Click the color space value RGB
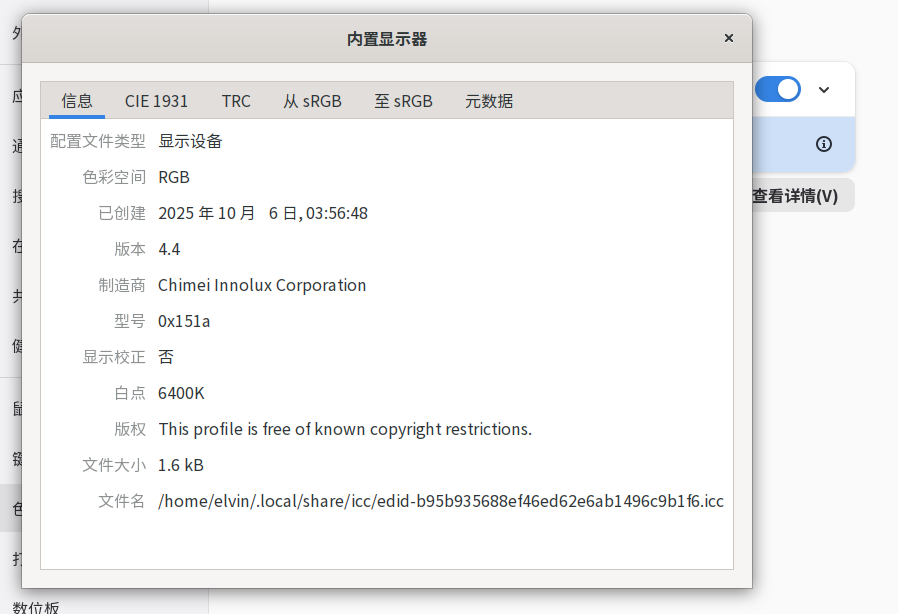This screenshot has height=614, width=898. 174,178
